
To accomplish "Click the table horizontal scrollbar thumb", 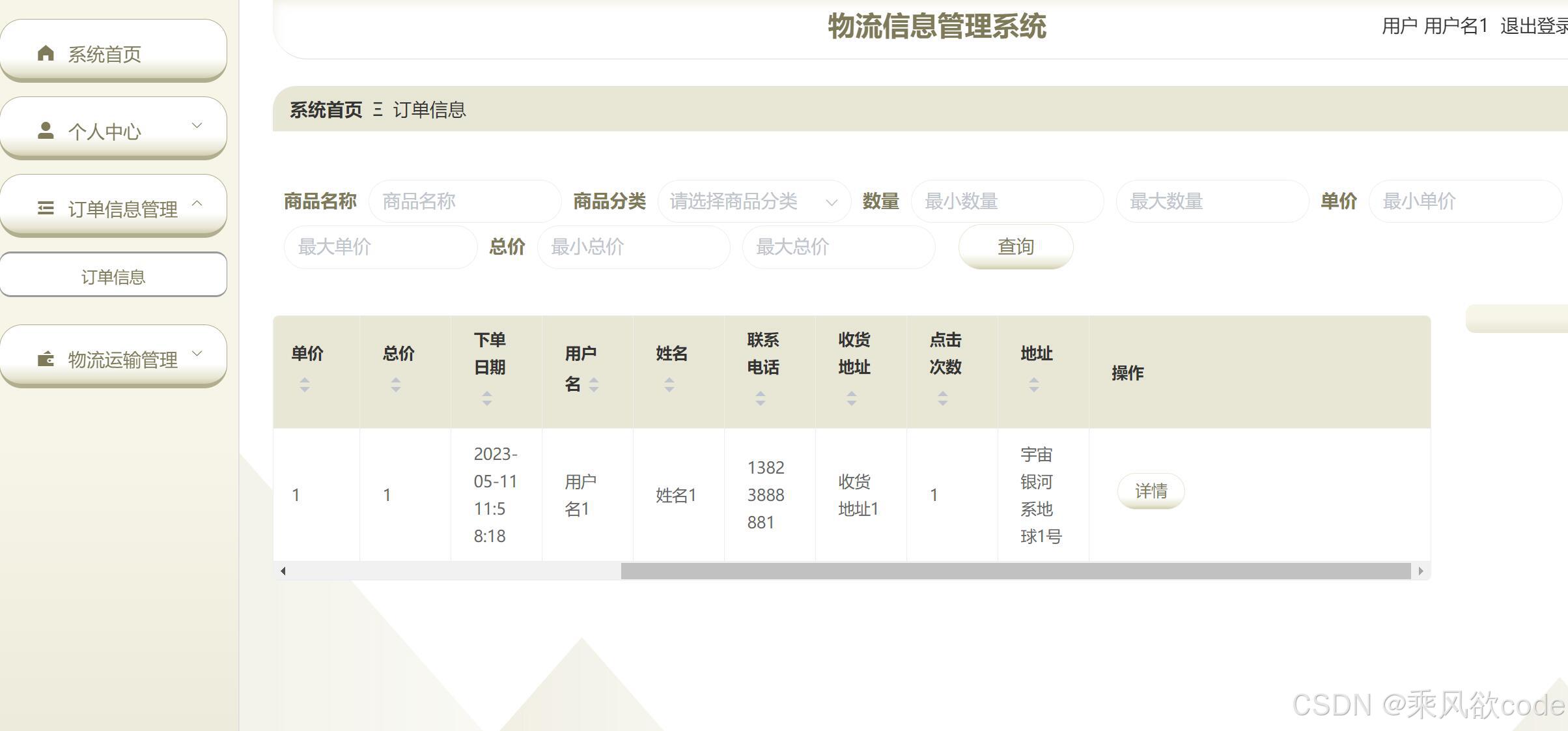I will (1015, 571).
